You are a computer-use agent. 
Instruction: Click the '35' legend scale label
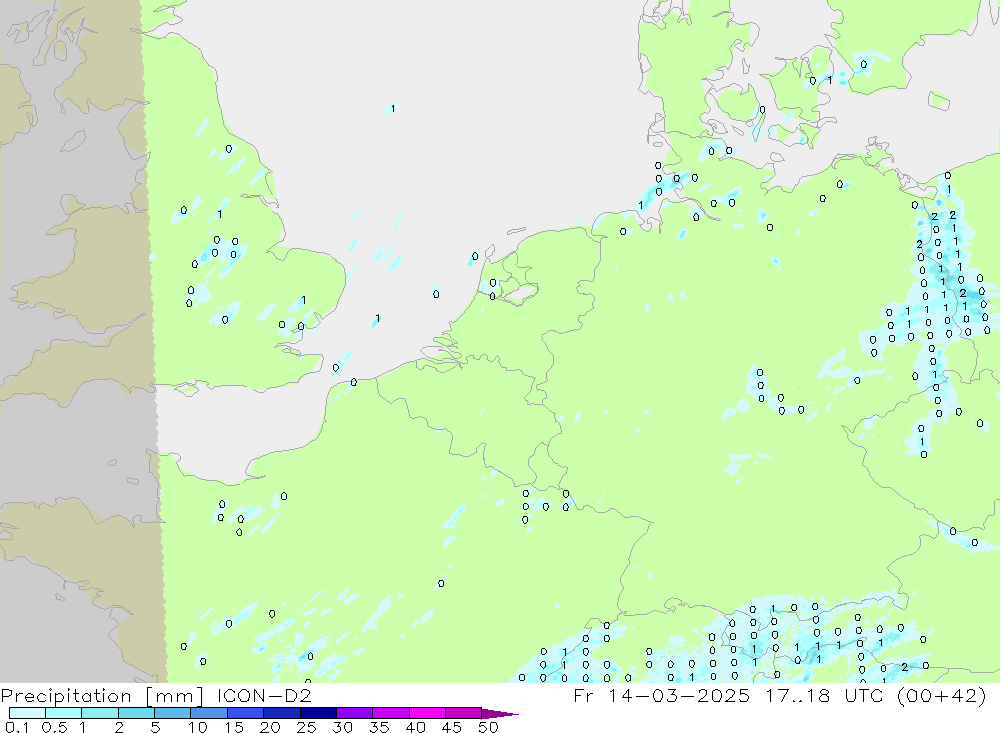pos(379,727)
